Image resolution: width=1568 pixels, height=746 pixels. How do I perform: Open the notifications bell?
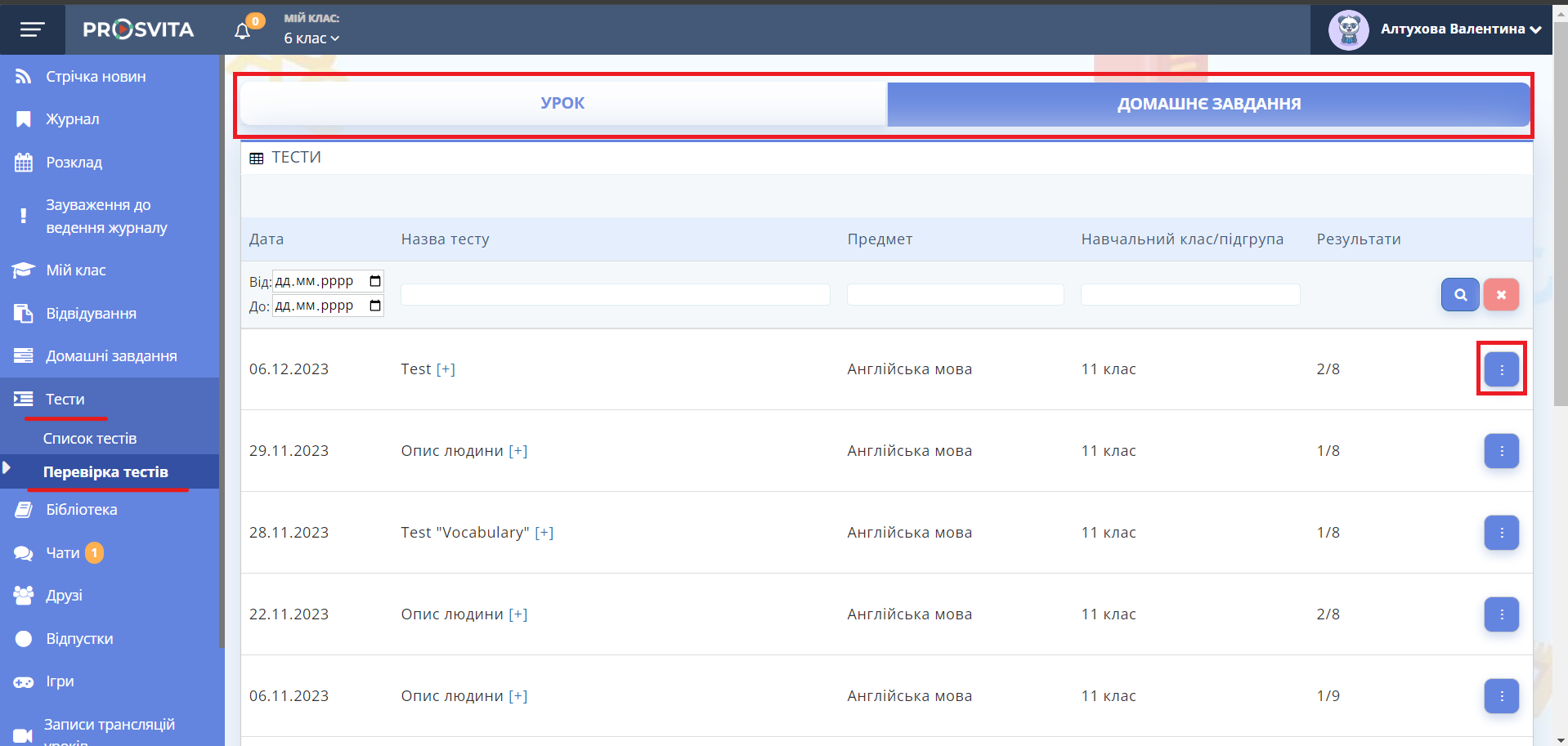point(243,31)
